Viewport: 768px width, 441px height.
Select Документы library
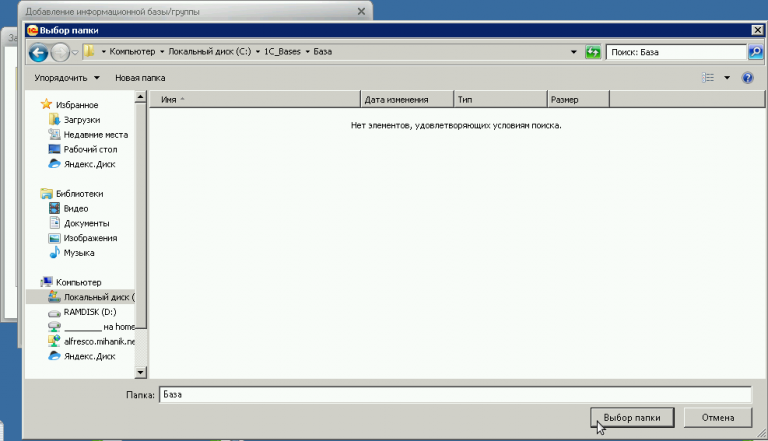click(x=86, y=223)
